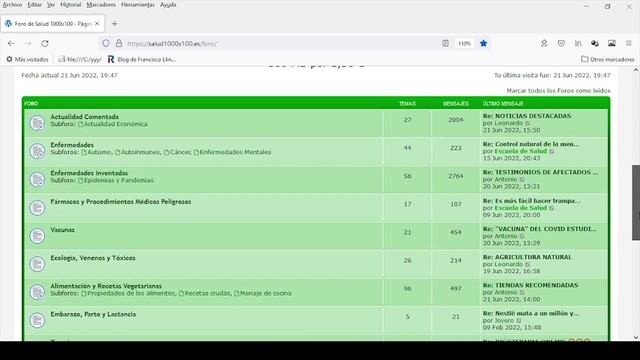Open the library icon in toolbar
Screen dimensions: 640x360
(x=578, y=43)
